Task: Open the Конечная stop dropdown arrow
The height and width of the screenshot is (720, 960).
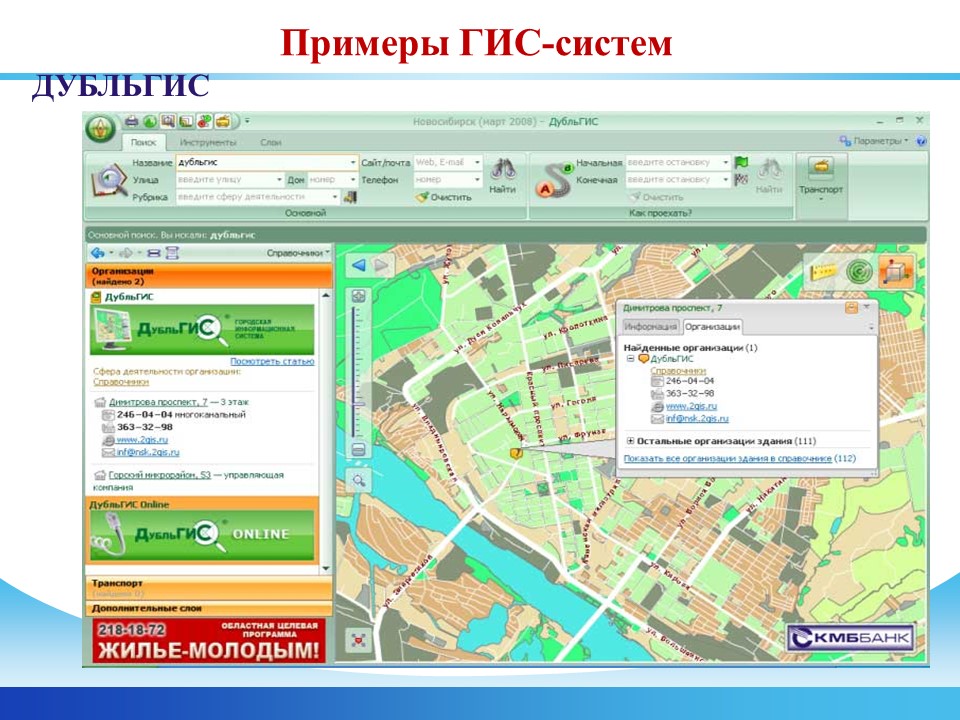Action: pyautogui.click(x=726, y=180)
